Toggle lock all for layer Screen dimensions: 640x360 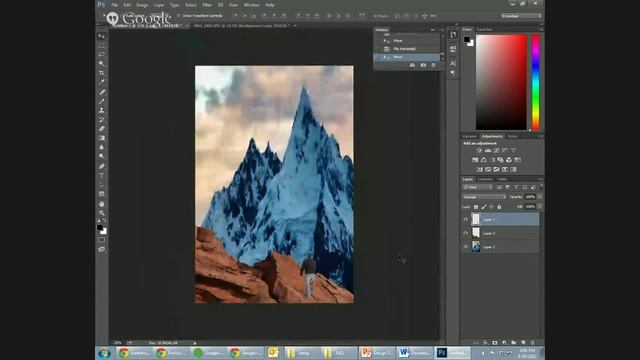(499, 207)
